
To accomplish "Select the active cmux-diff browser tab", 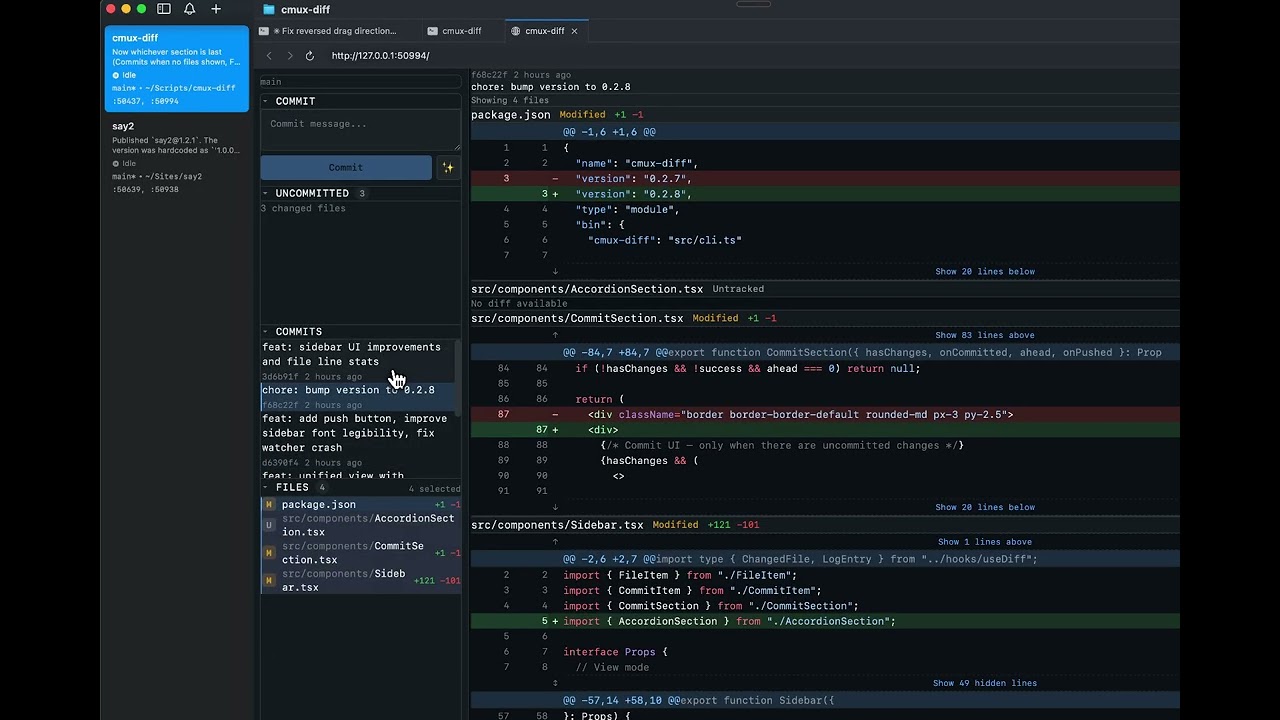I will (x=545, y=31).
